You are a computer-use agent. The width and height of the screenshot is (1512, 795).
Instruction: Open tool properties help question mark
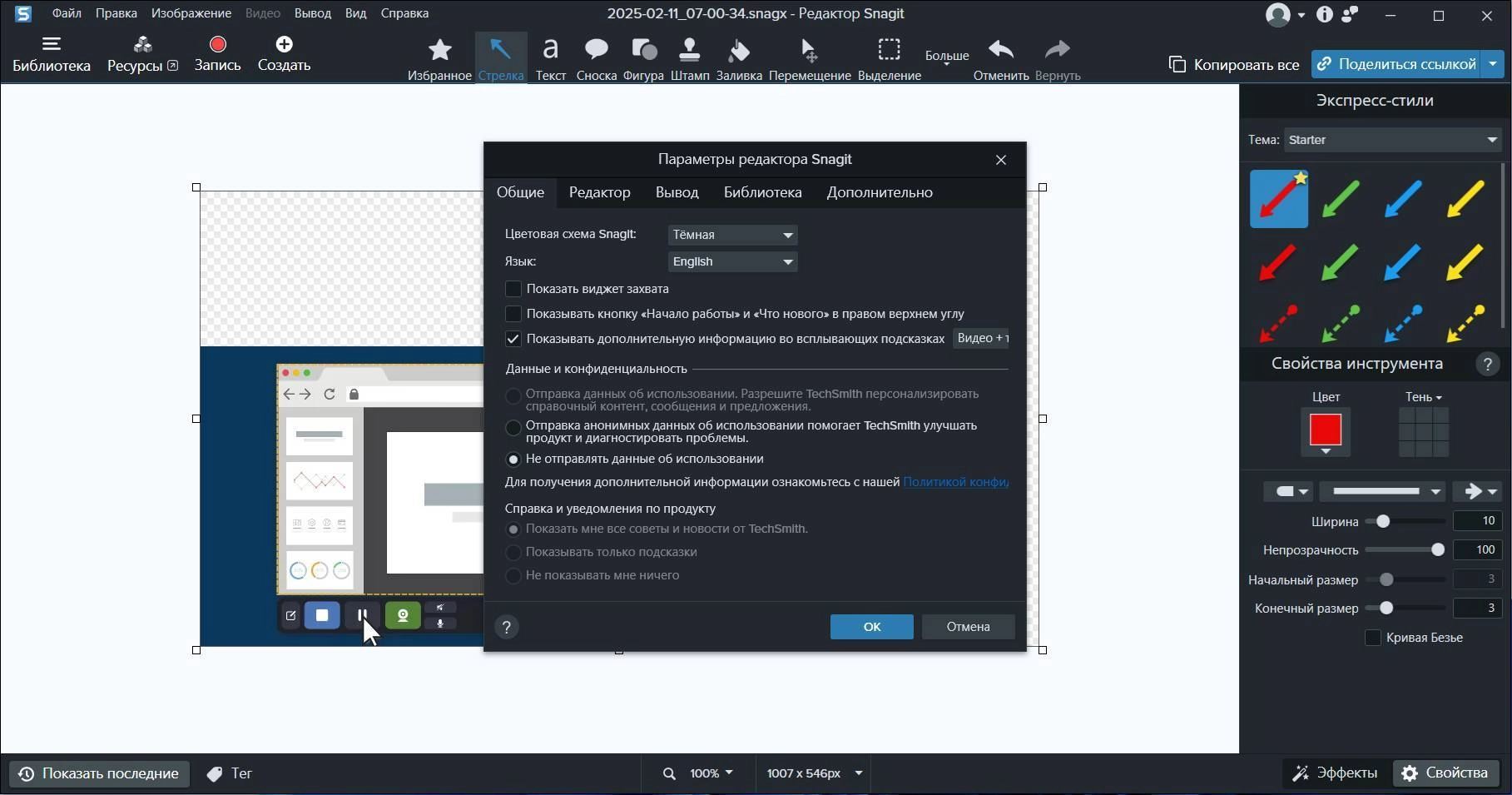1488,364
